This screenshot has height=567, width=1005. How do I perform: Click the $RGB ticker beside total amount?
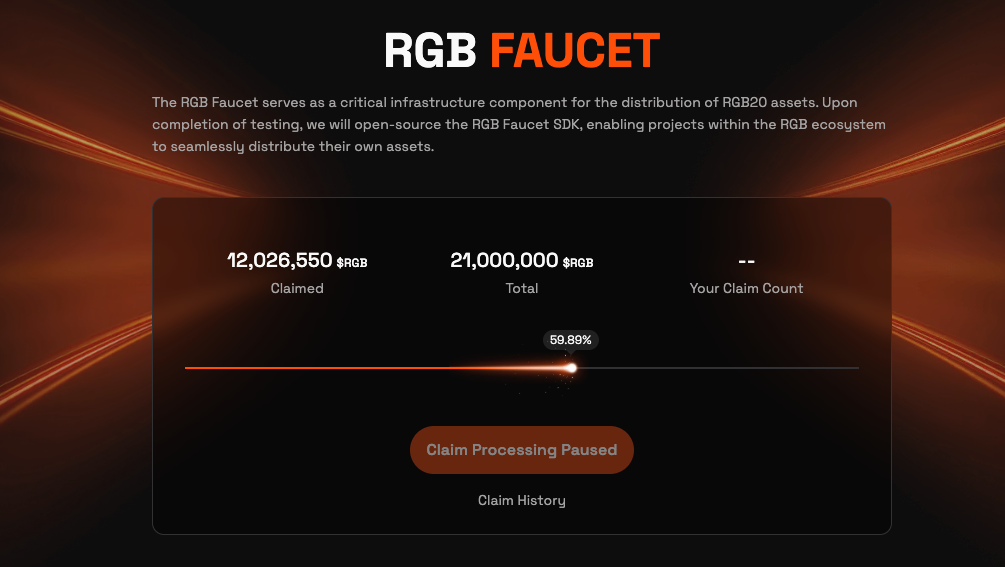point(578,263)
